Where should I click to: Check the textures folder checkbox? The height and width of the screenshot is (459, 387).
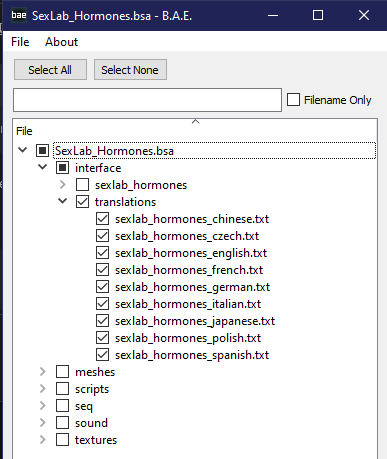tap(62, 440)
